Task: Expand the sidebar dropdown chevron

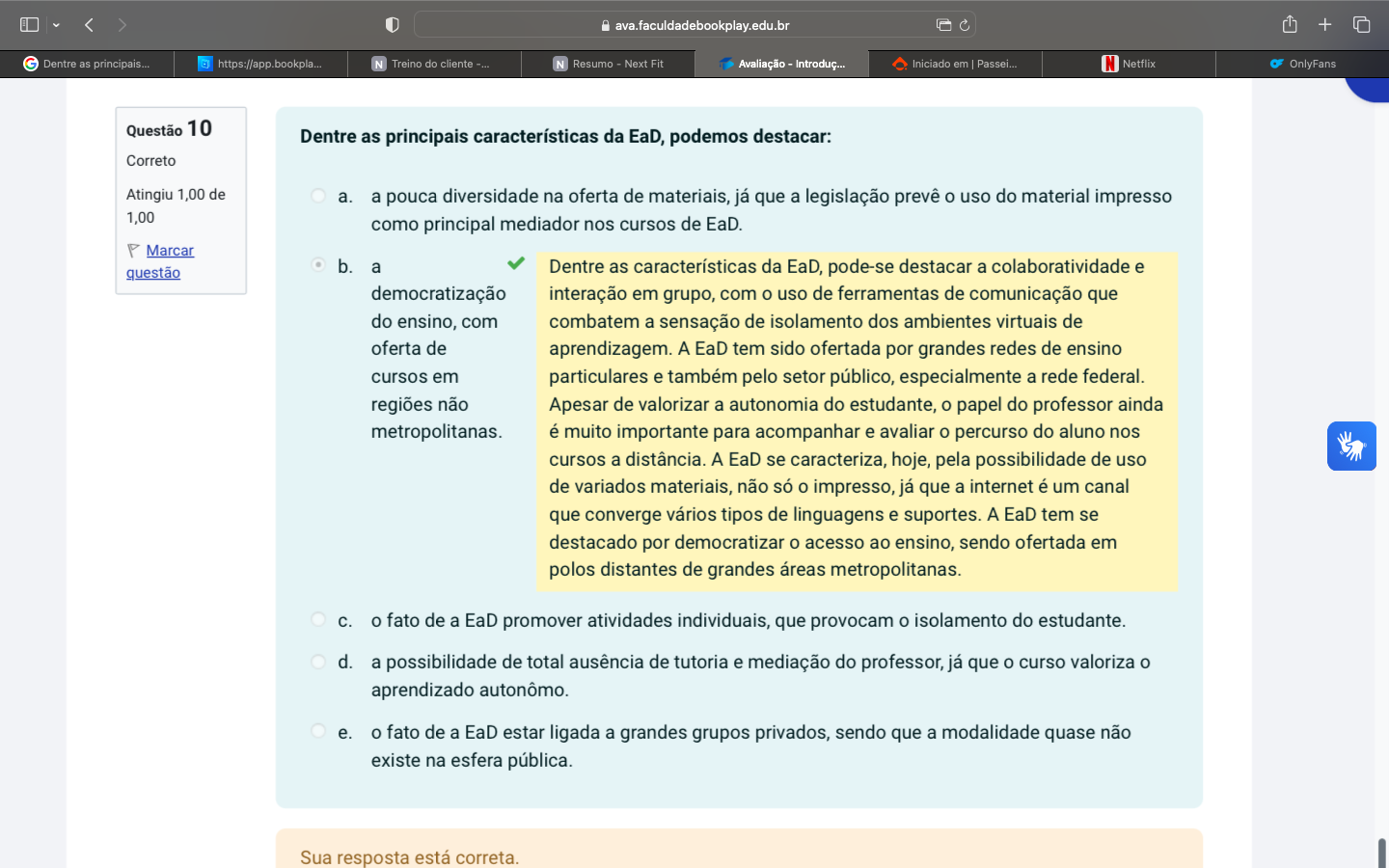Action: click(56, 25)
